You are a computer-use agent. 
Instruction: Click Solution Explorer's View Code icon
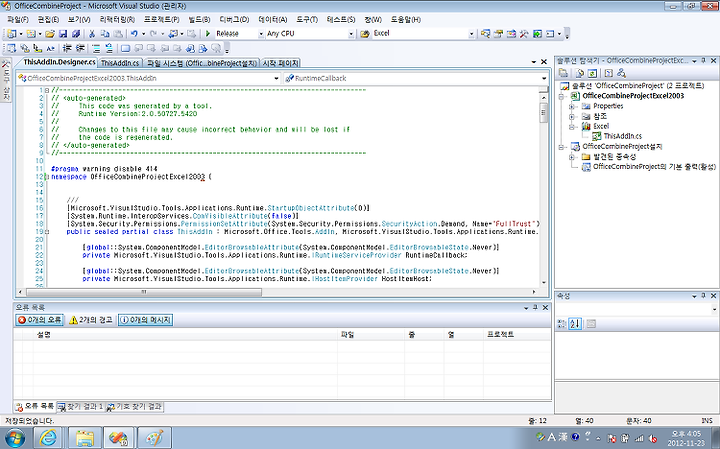[x=608, y=73]
